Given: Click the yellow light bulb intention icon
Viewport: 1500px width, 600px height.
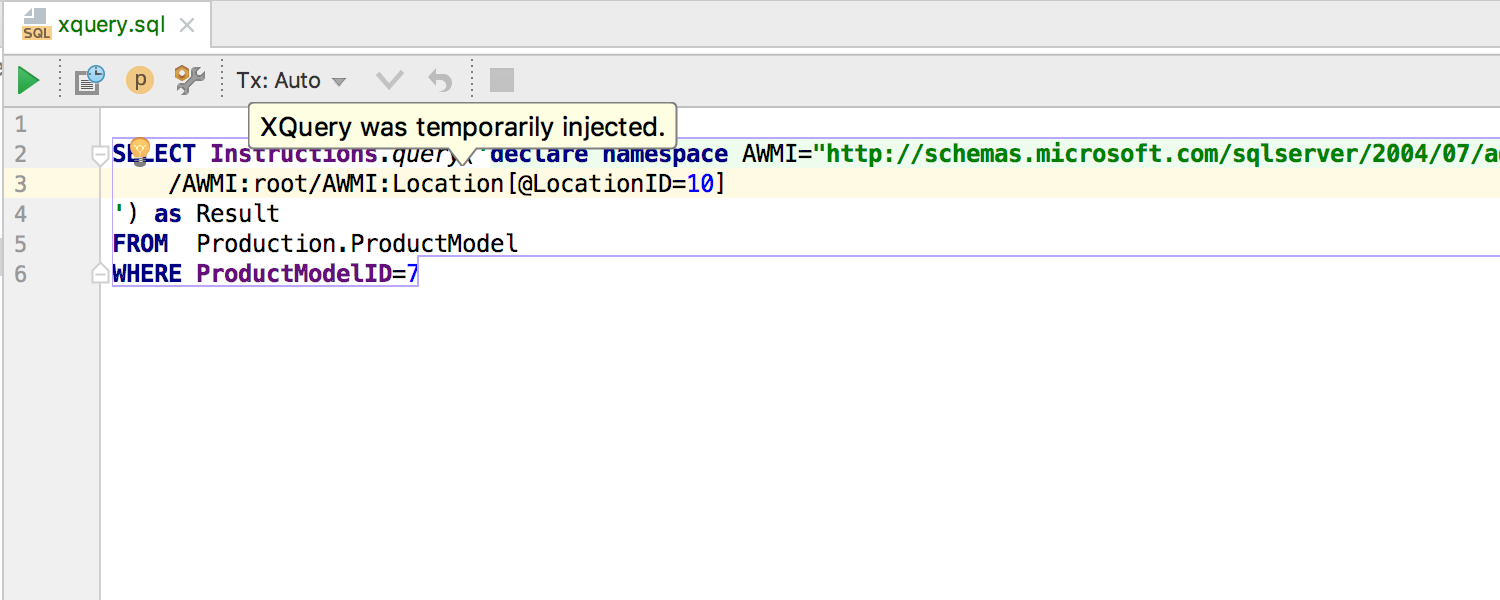Looking at the screenshot, I should point(138,151).
